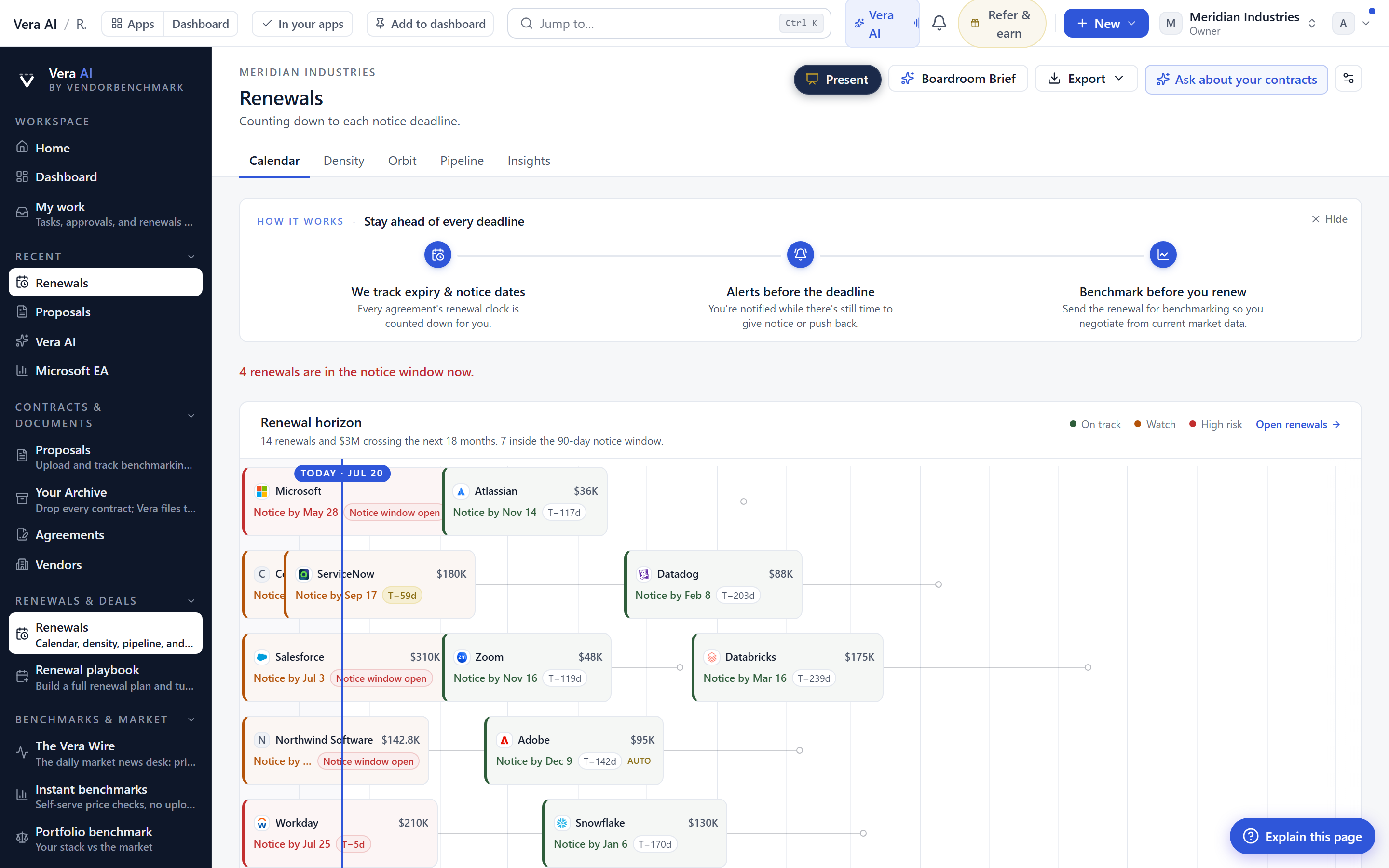Image resolution: width=1389 pixels, height=868 pixels.
Task: Click the M workspace avatar
Action: coord(1171,24)
